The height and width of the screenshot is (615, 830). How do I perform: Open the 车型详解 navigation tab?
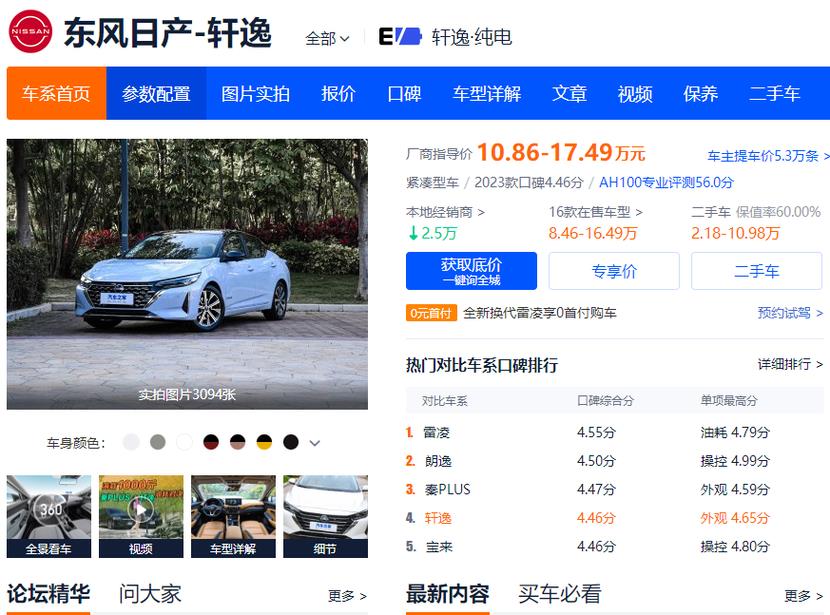tap(486, 94)
